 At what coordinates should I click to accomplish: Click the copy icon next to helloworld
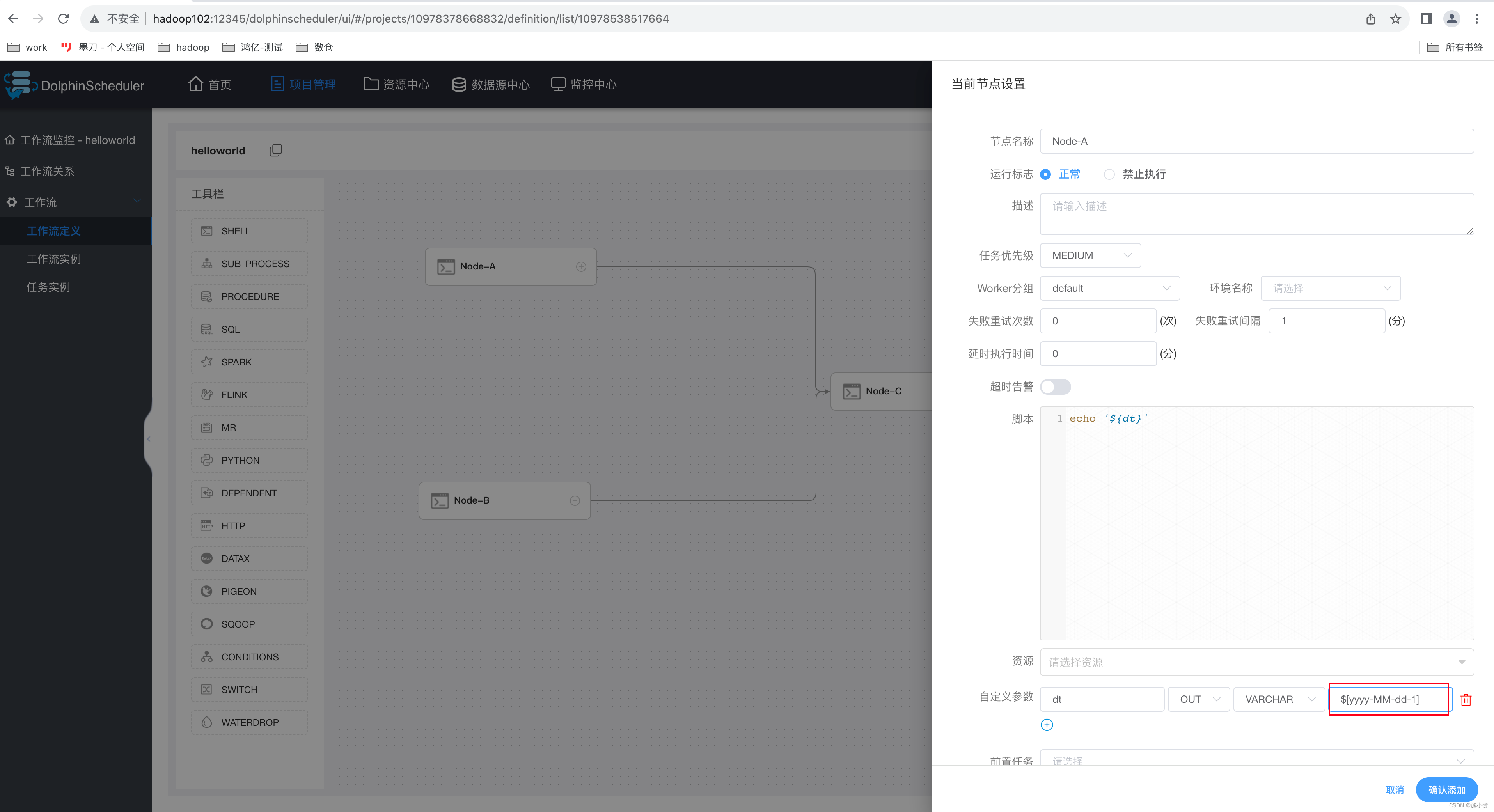[276, 150]
